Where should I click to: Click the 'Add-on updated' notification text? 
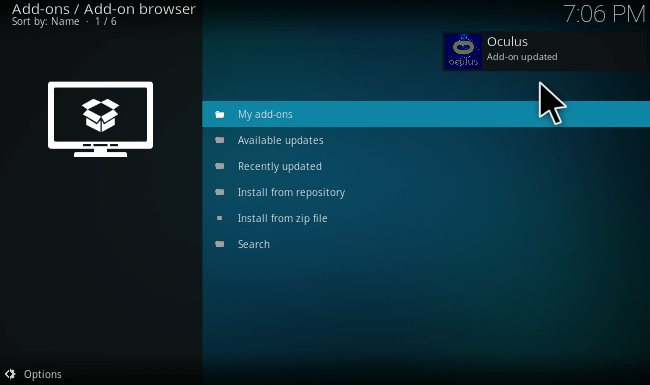[522, 57]
